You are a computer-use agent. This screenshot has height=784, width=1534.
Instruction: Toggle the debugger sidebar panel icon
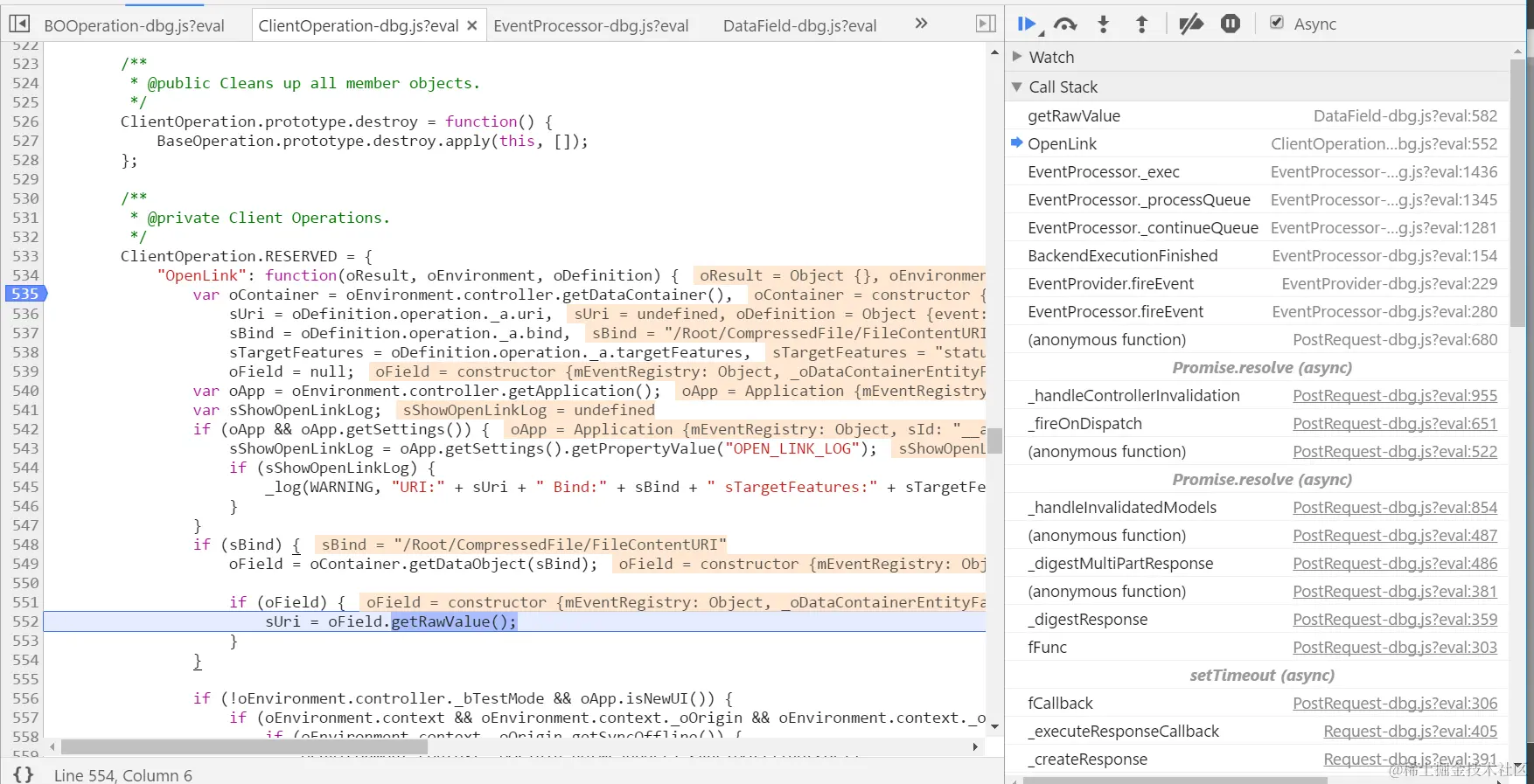[x=986, y=24]
